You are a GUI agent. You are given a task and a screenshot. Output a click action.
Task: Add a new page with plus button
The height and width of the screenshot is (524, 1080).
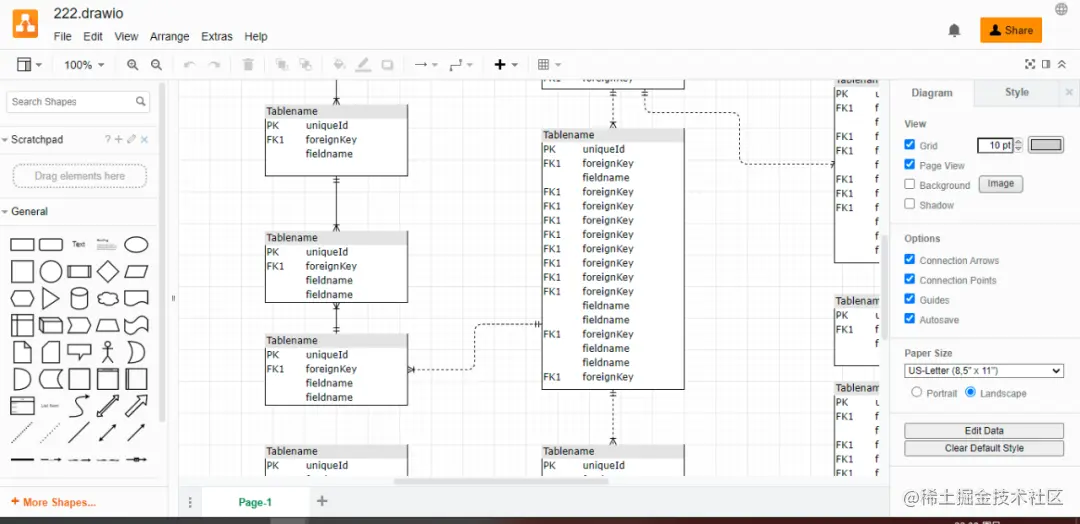pos(322,501)
